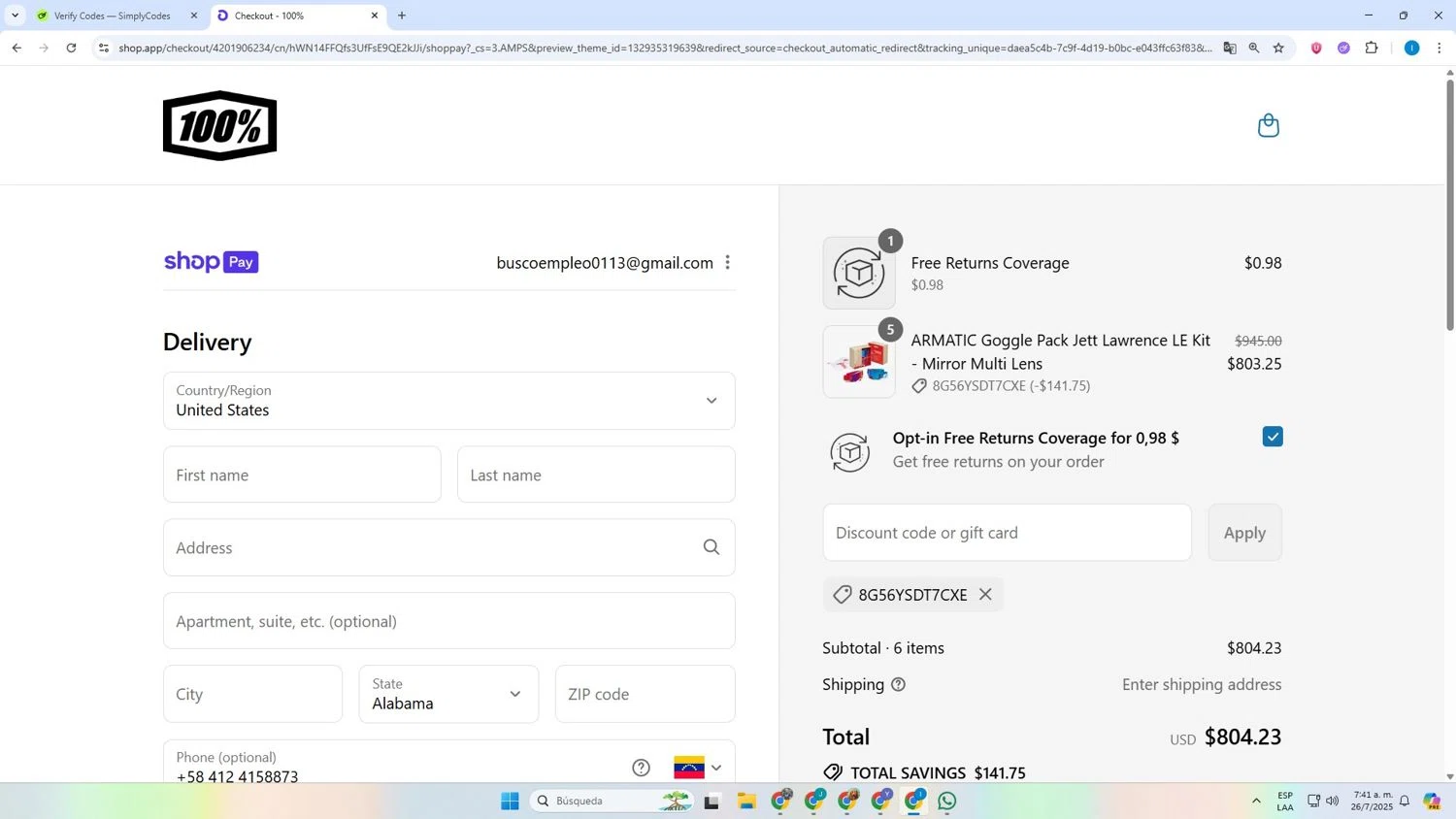This screenshot has width=1456, height=819.
Task: Click the ESP LAA language indicator
Action: click(x=1285, y=801)
